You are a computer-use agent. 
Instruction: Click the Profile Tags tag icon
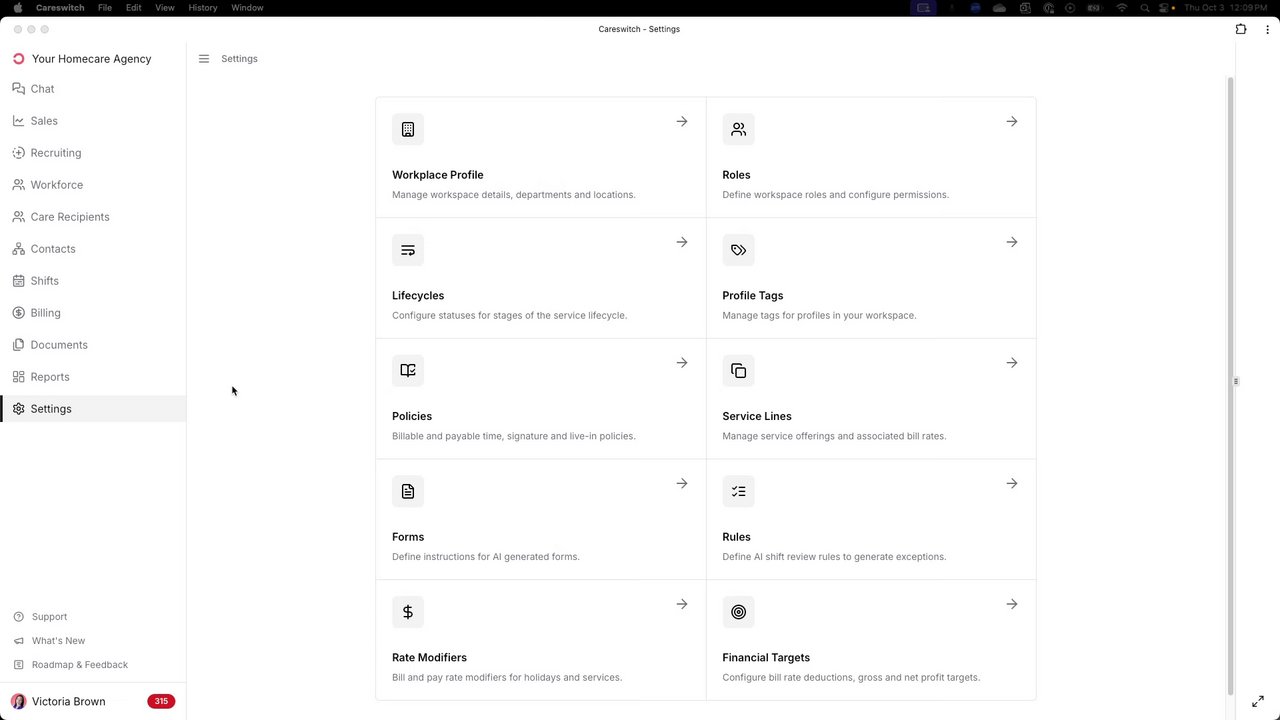[738, 250]
